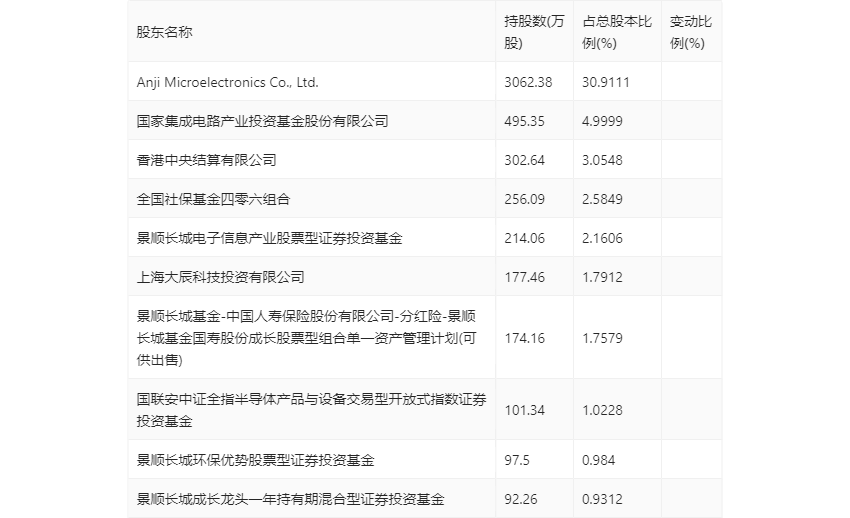Select the 92.26 shares value
The width and height of the screenshot is (850, 518).
tap(520, 500)
